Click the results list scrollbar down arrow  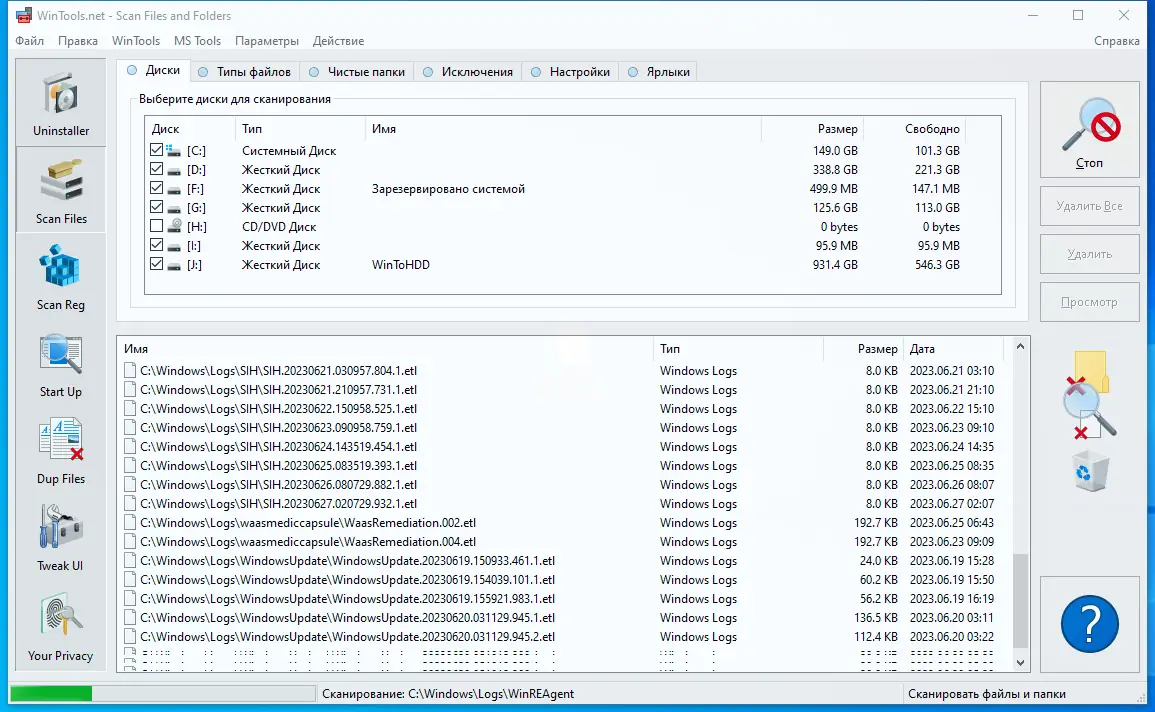pyautogui.click(x=1020, y=663)
